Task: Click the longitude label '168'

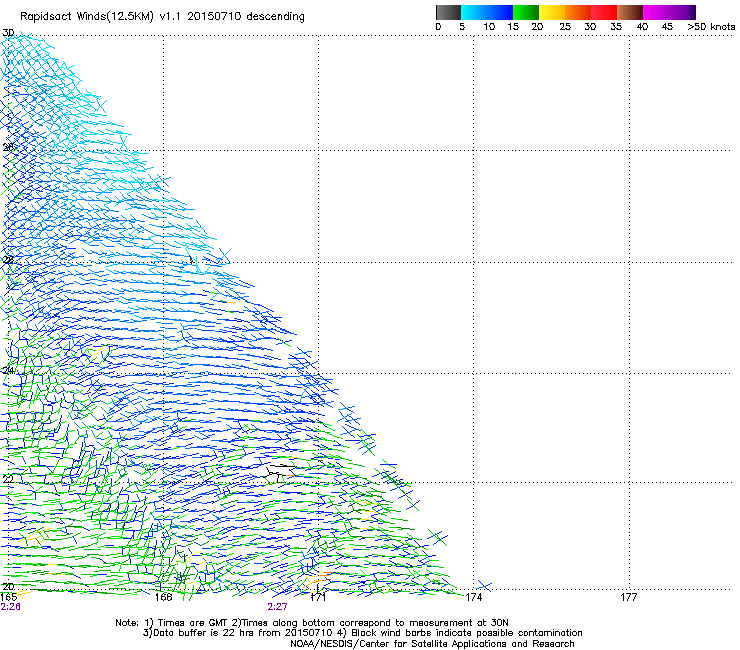Action: [163, 597]
